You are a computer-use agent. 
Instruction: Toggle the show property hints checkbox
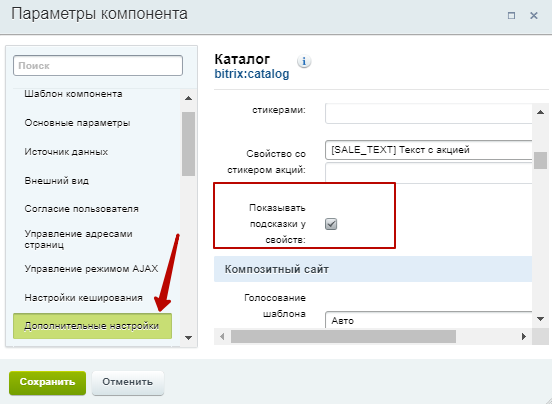click(331, 224)
